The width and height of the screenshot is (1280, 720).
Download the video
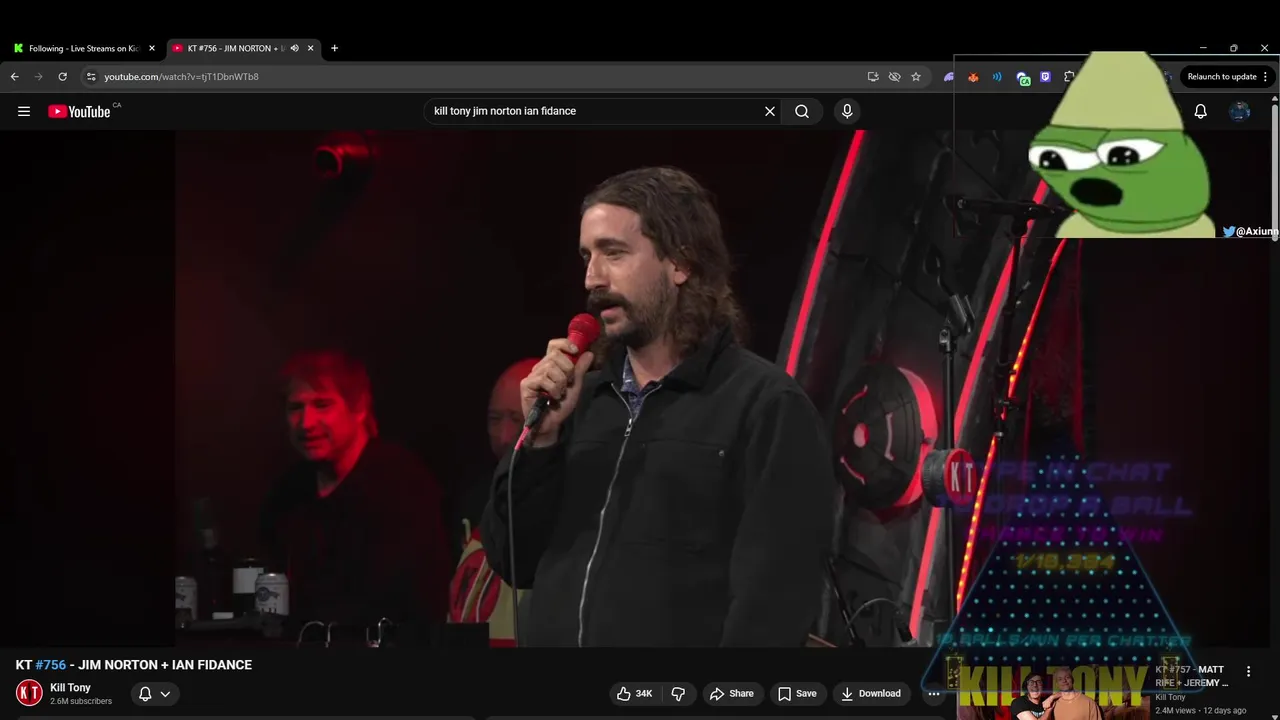point(871,693)
